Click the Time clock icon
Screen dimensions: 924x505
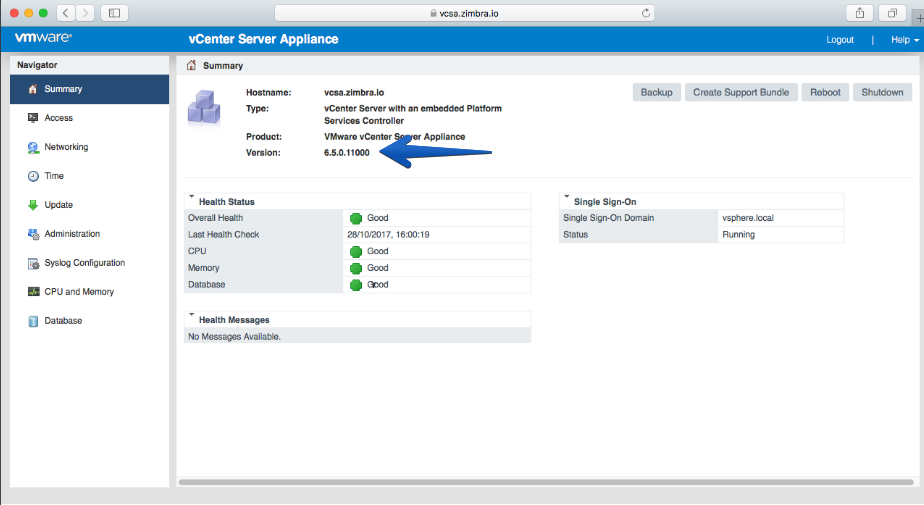[33, 176]
